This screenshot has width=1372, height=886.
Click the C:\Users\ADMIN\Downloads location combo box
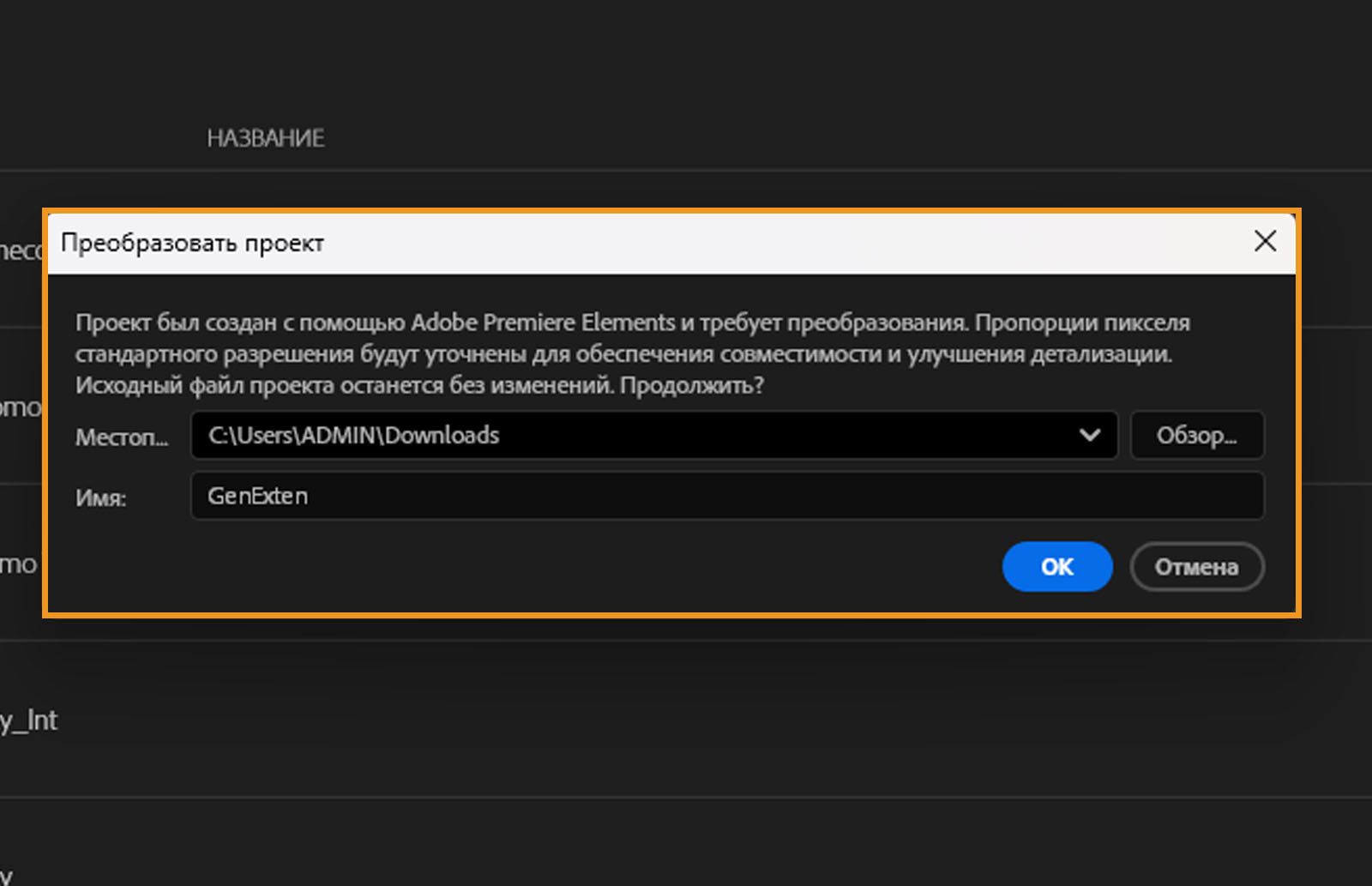[635, 435]
